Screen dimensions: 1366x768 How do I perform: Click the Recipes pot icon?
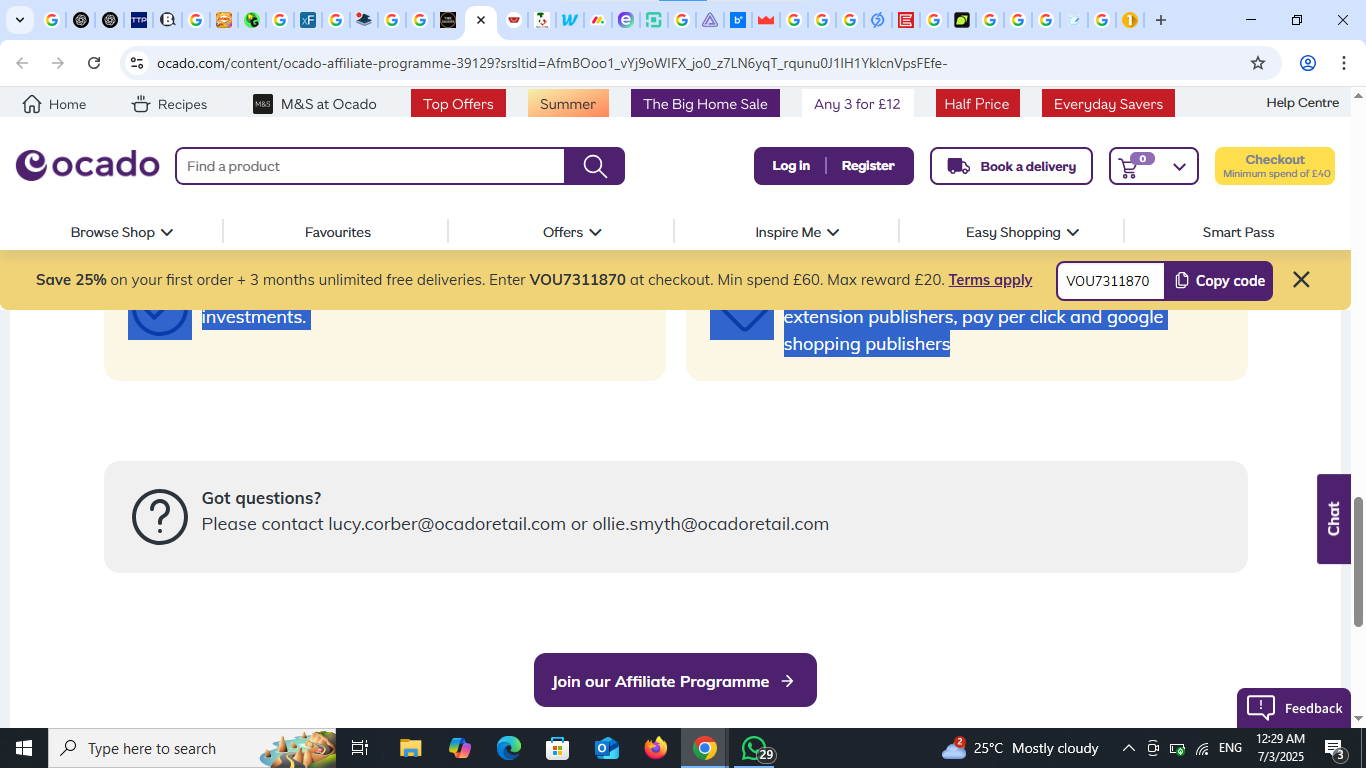click(x=141, y=104)
